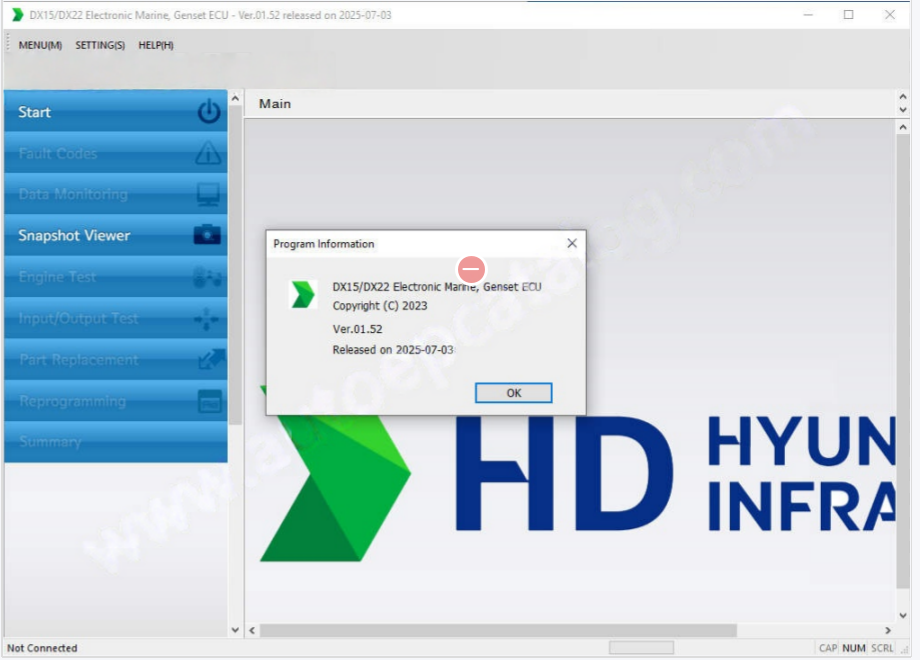The height and width of the screenshot is (660, 920).
Task: Click the green logo in Program Information dialog
Action: coord(302,295)
